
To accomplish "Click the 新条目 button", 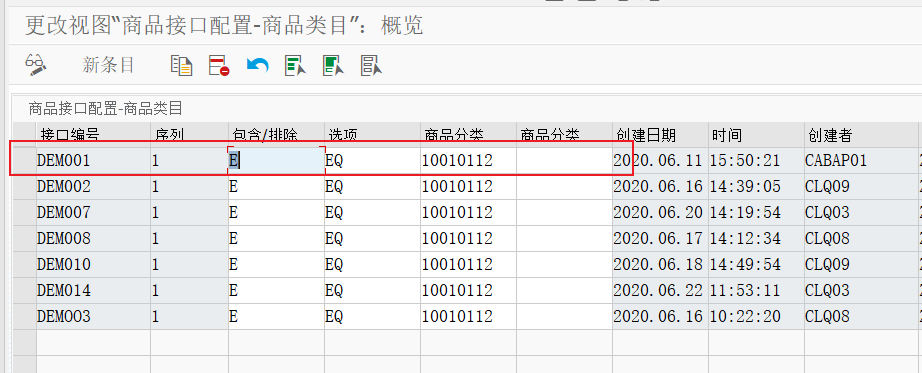I will click(x=109, y=65).
